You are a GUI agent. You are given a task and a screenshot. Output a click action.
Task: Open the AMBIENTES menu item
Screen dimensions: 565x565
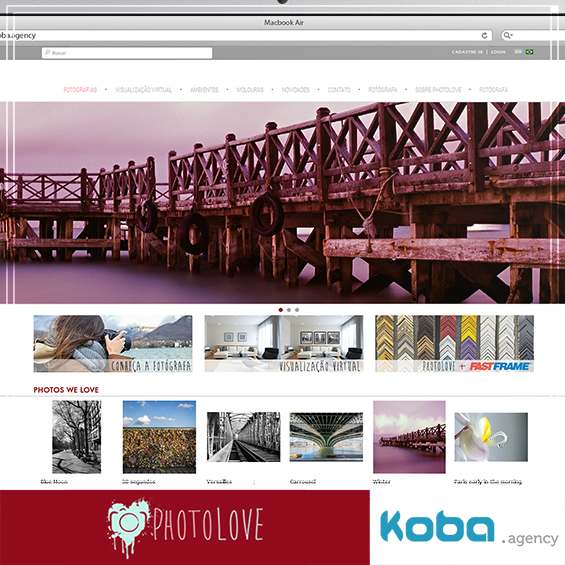click(x=204, y=90)
